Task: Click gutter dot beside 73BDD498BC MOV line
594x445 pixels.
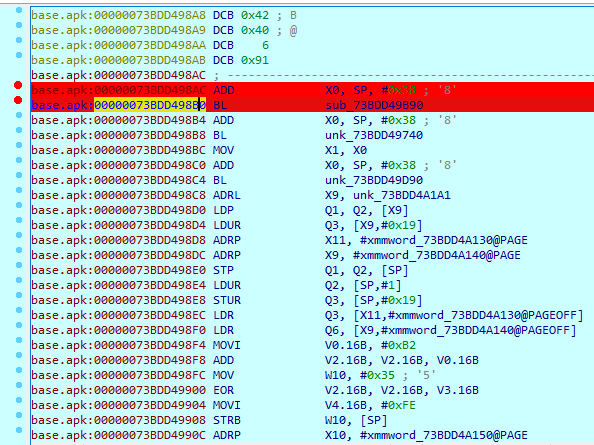Action: 19,145
